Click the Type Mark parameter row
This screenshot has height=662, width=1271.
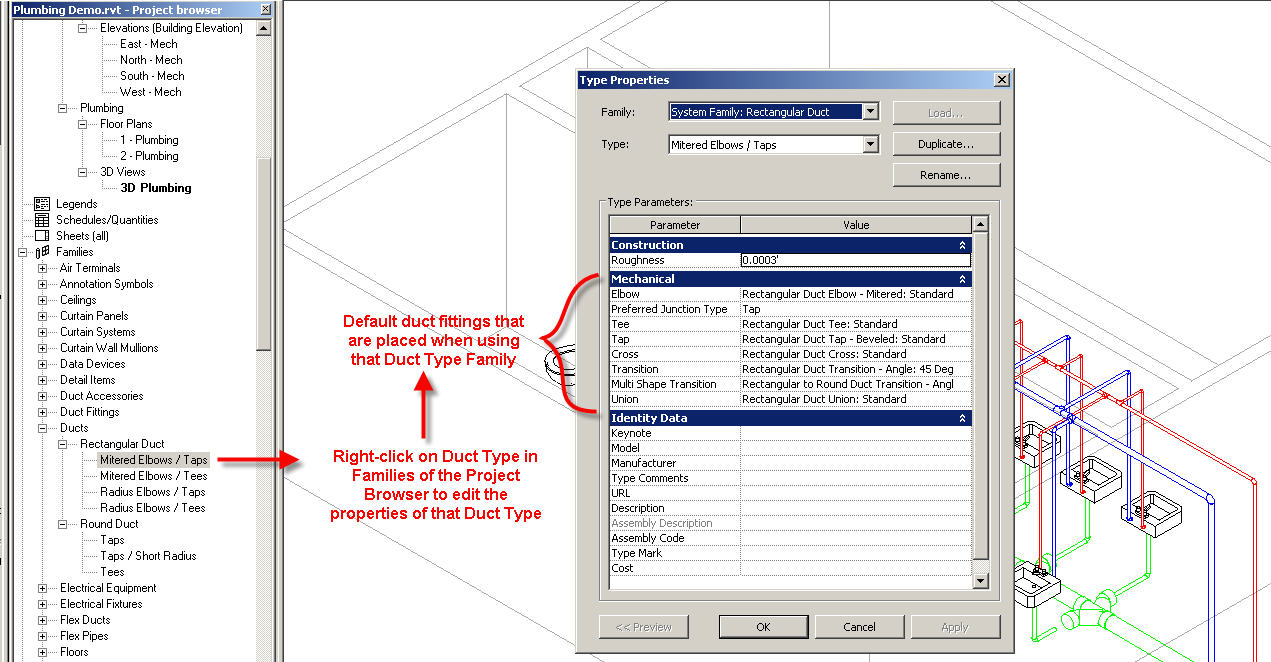[790, 553]
